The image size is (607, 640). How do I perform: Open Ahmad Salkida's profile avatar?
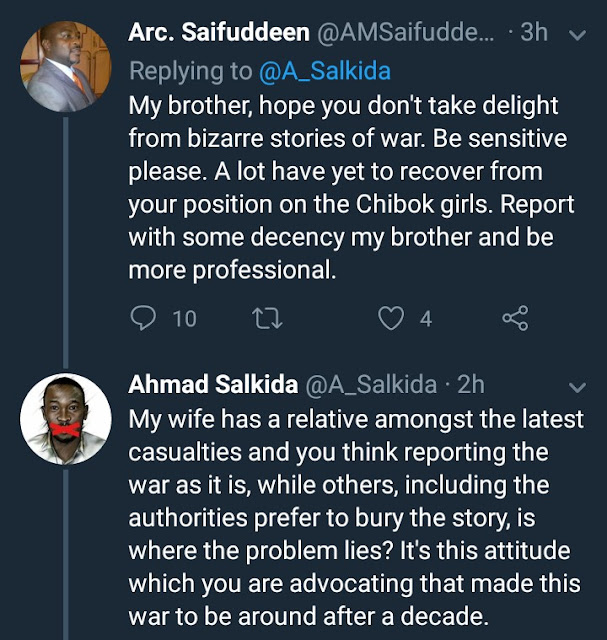[65, 419]
